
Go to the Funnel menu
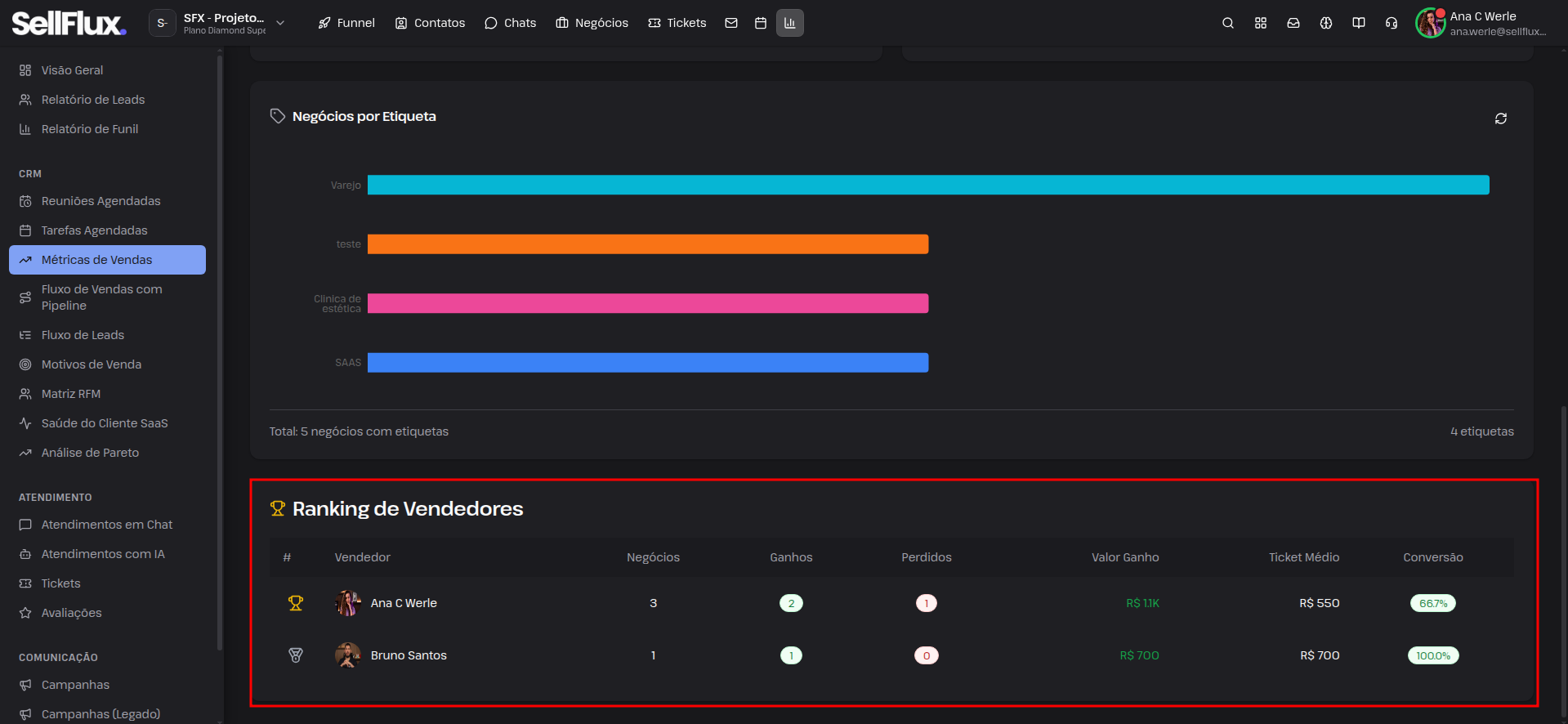click(346, 23)
